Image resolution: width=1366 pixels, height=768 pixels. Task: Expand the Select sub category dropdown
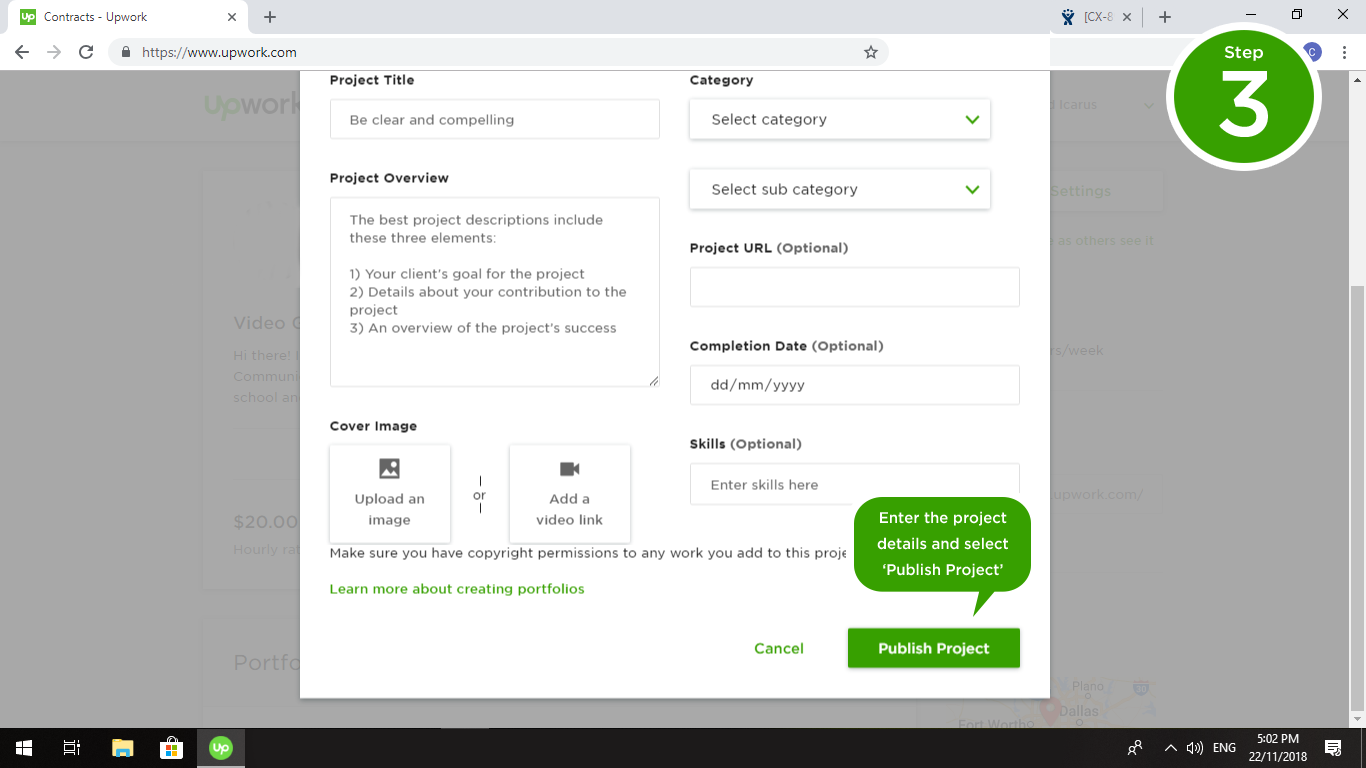point(839,189)
